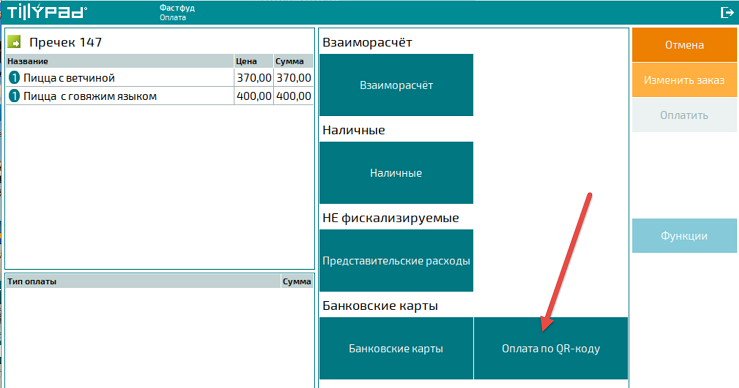The image size is (739, 388).
Task: Choose Взаиморасчёт payment tile
Action: tap(396, 85)
